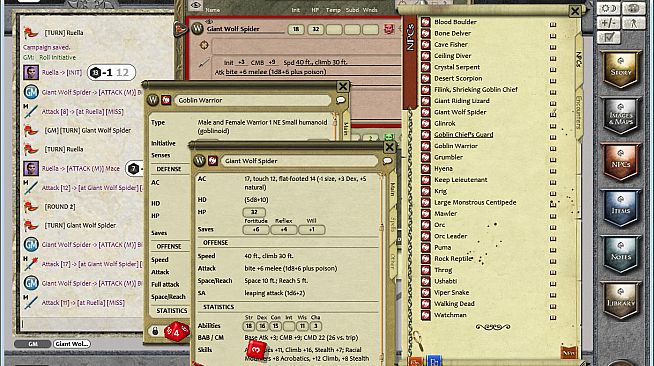This screenshot has height=366, width=654.
Task: Click the New button at the NPC list bottom
Action: point(568,352)
